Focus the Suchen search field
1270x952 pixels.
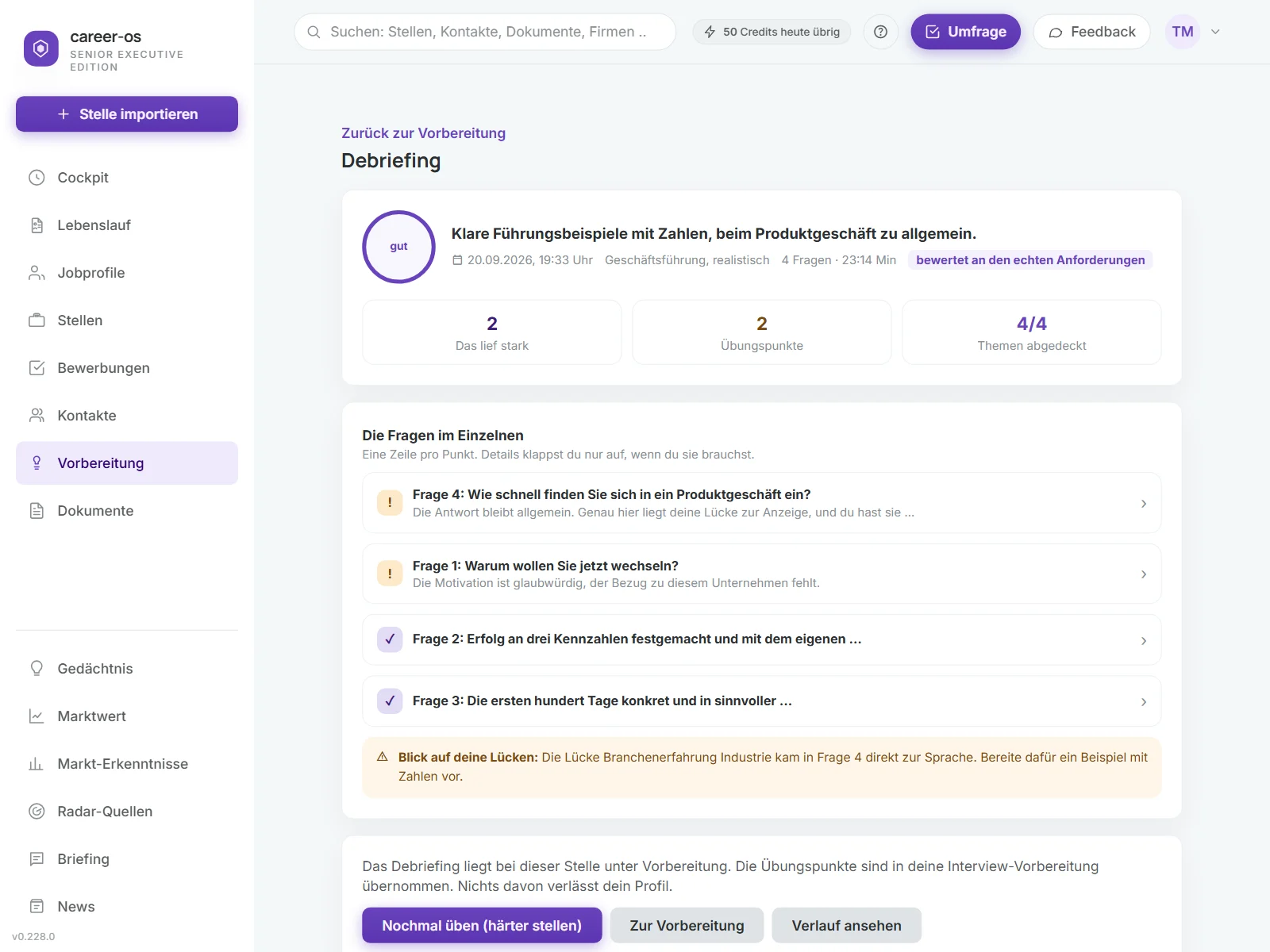point(485,32)
